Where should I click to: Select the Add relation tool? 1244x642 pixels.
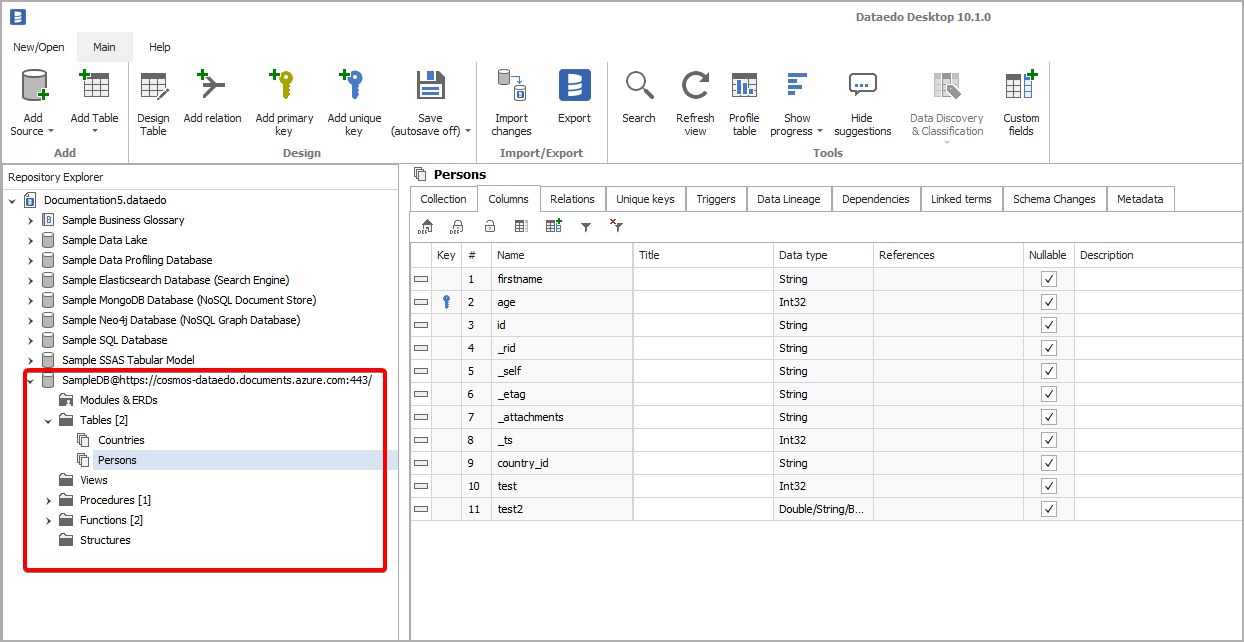212,100
